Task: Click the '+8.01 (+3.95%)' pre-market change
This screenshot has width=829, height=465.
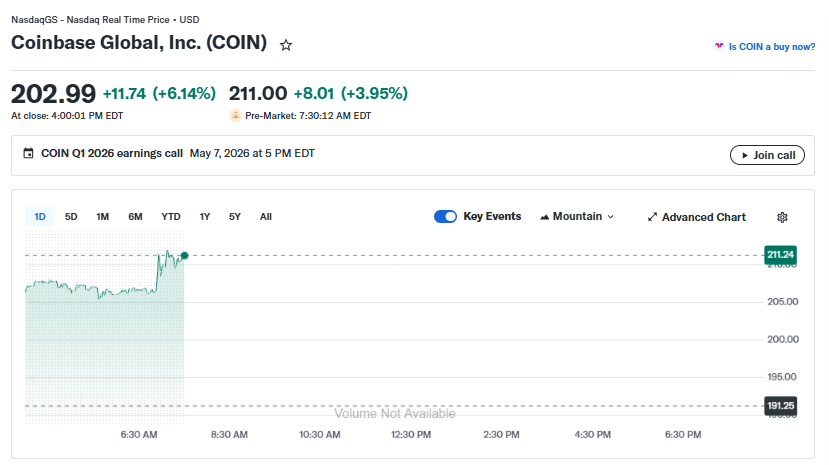Action: click(351, 94)
